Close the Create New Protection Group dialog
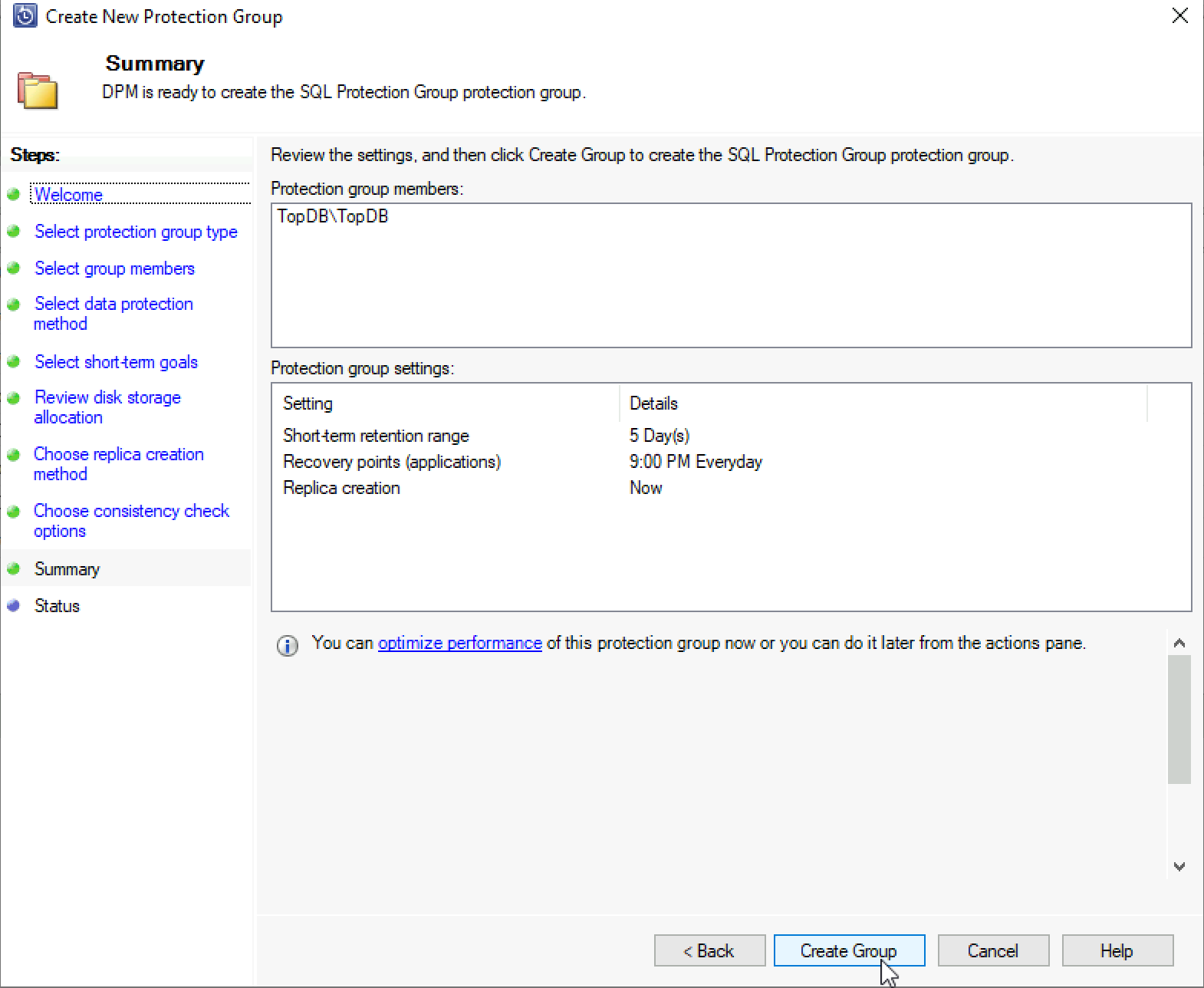 coord(1180,15)
